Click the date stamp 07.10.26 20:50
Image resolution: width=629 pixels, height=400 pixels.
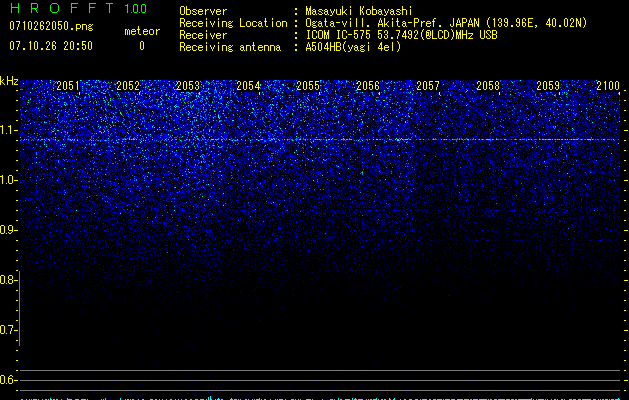(51, 46)
